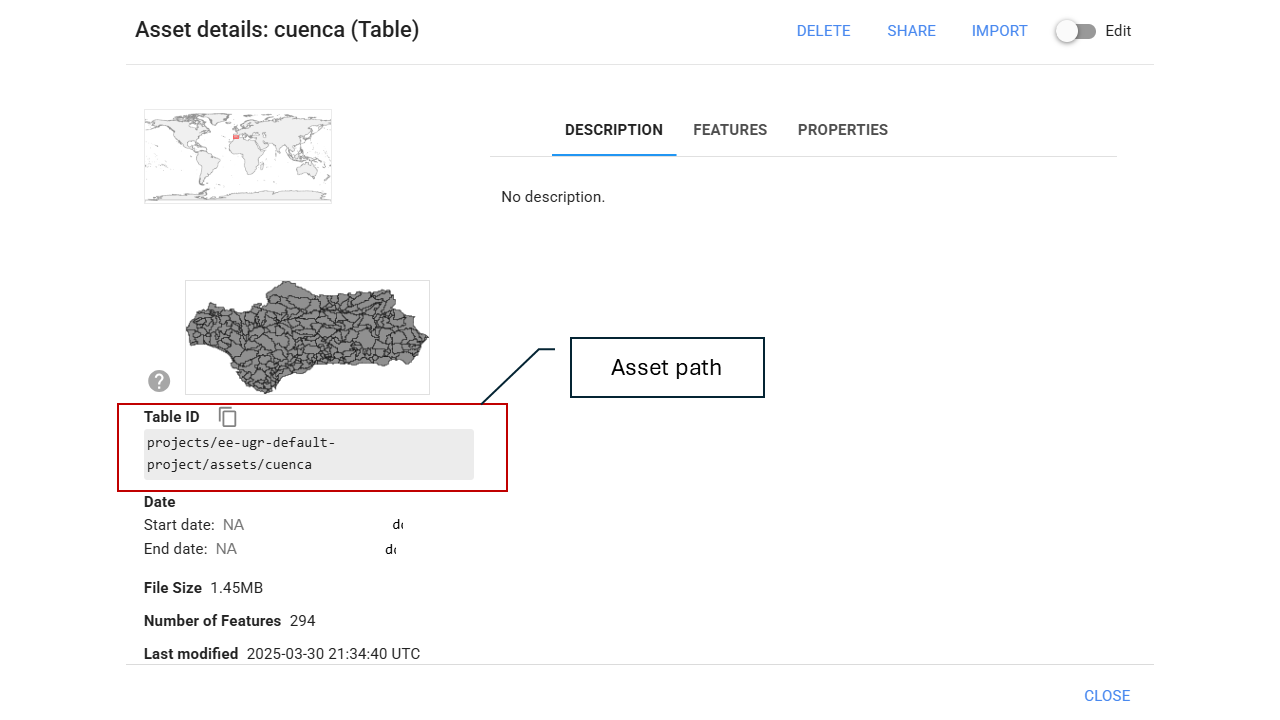Image resolution: width=1280 pixels, height=720 pixels.
Task: Click the Asset path callout box
Action: [667, 367]
